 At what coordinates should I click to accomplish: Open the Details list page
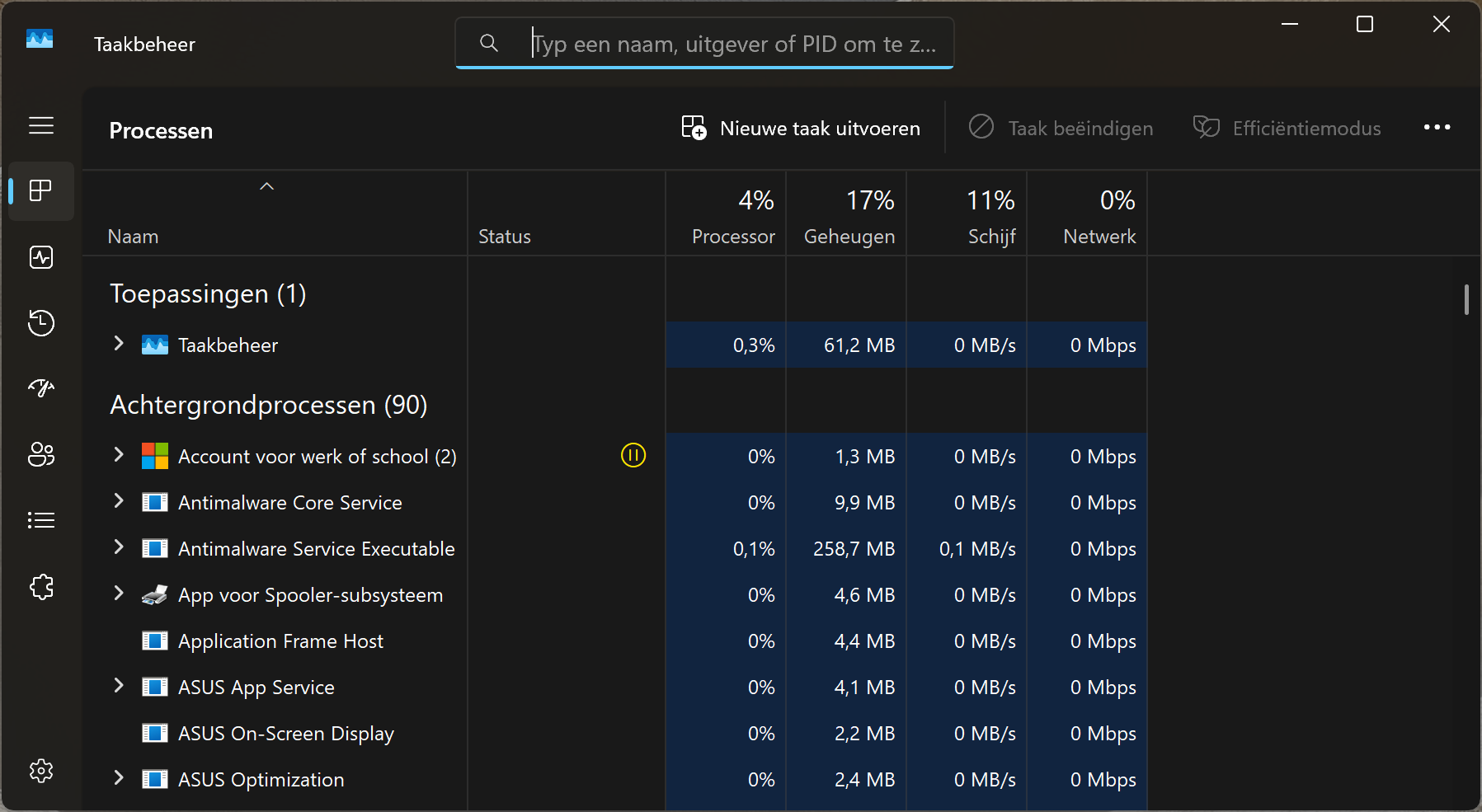tap(41, 520)
